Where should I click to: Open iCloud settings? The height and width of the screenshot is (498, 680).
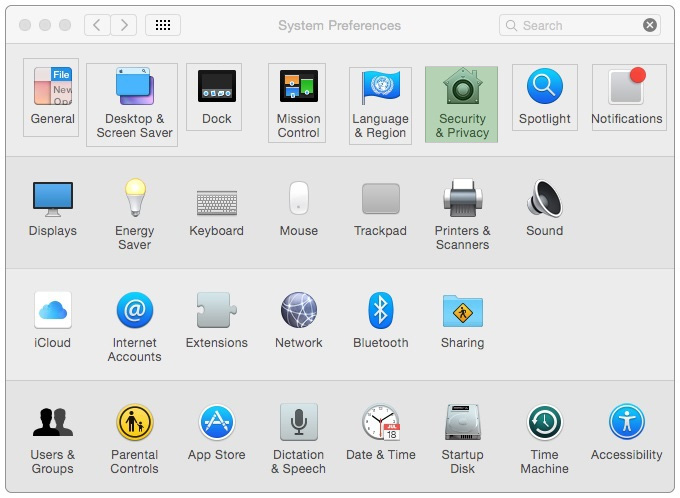[x=52, y=321]
